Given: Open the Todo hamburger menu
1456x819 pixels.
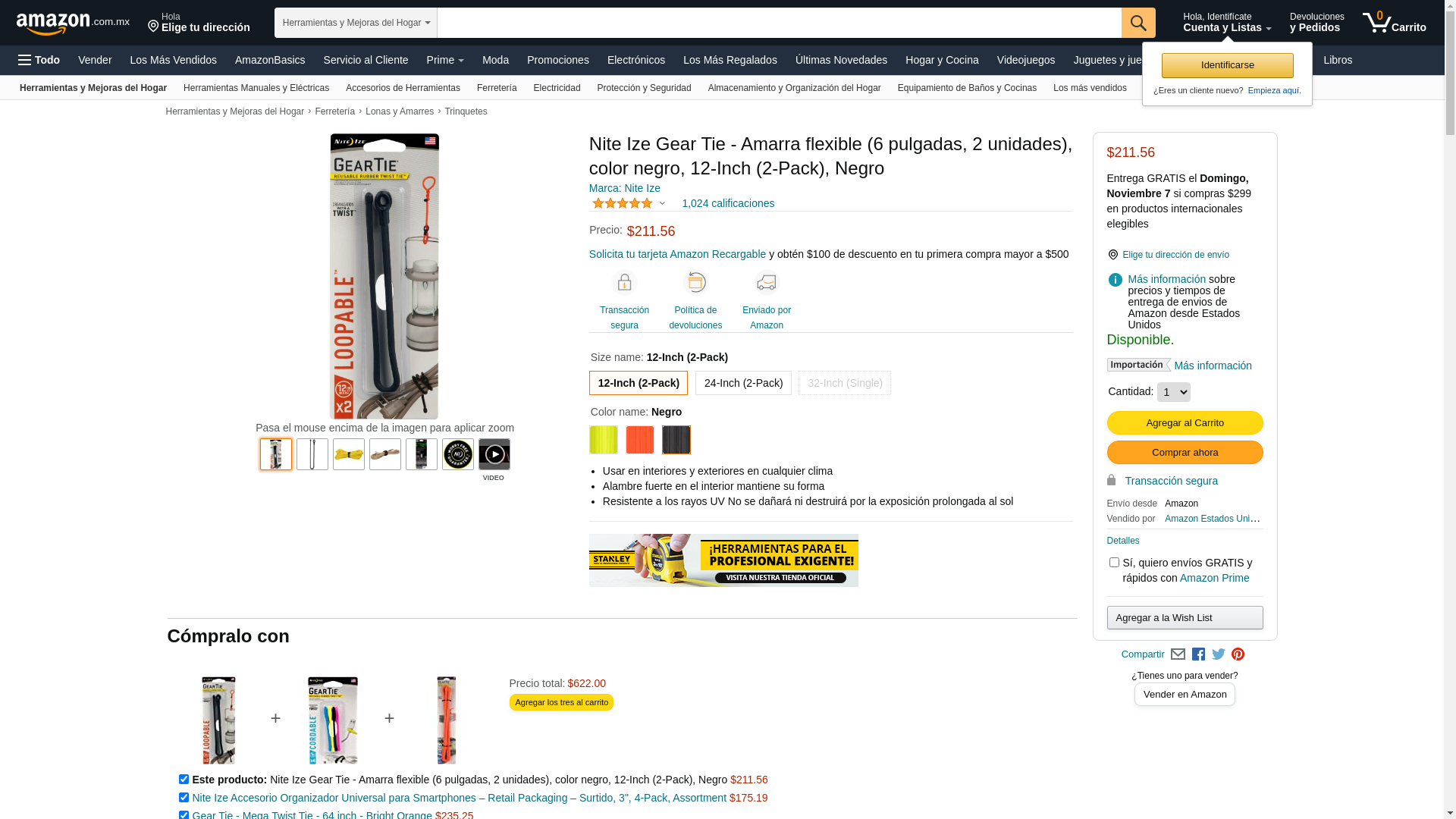Looking at the screenshot, I should pyautogui.click(x=39, y=60).
